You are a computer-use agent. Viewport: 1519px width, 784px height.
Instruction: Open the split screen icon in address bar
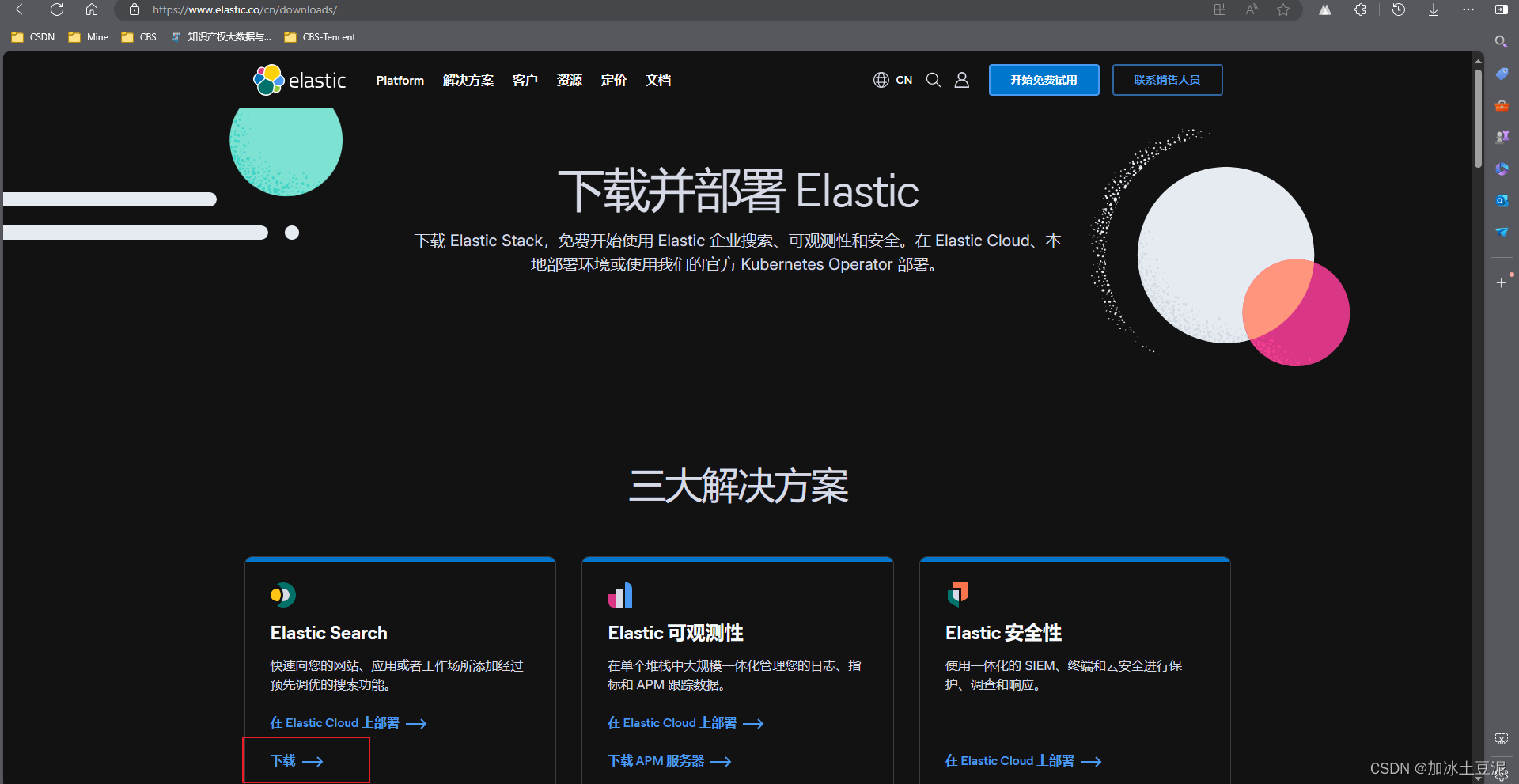click(1220, 9)
